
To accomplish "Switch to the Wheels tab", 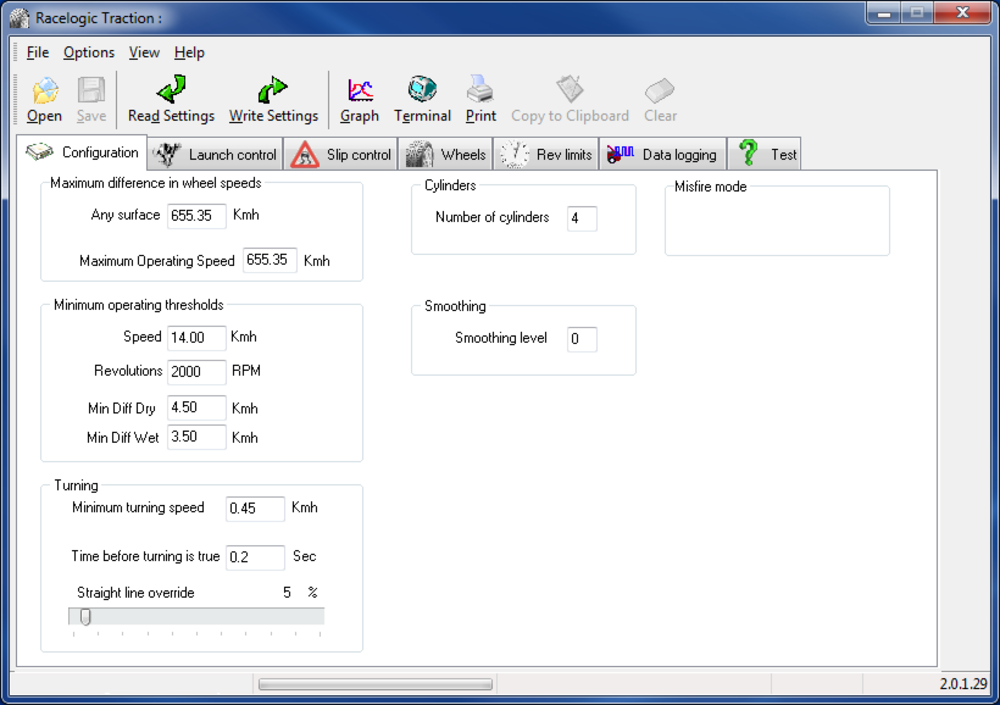I will pyautogui.click(x=446, y=154).
